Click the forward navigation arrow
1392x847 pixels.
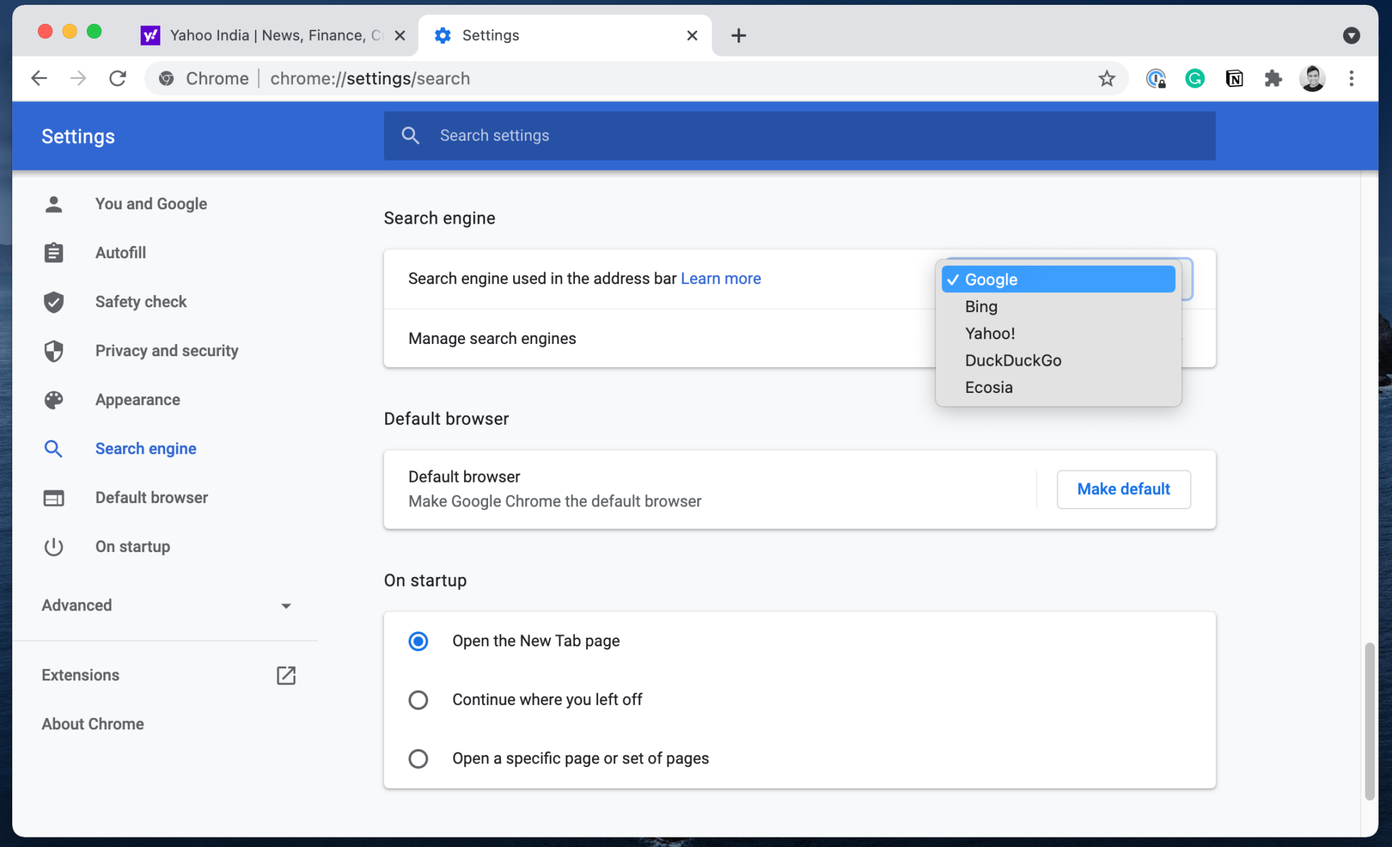coord(78,78)
